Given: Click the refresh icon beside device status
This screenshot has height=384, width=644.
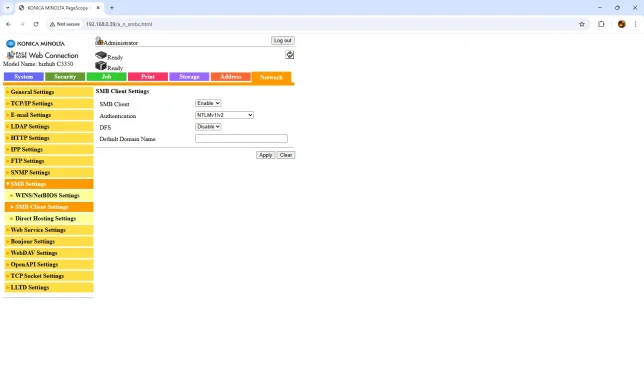Looking at the screenshot, I should [290, 55].
